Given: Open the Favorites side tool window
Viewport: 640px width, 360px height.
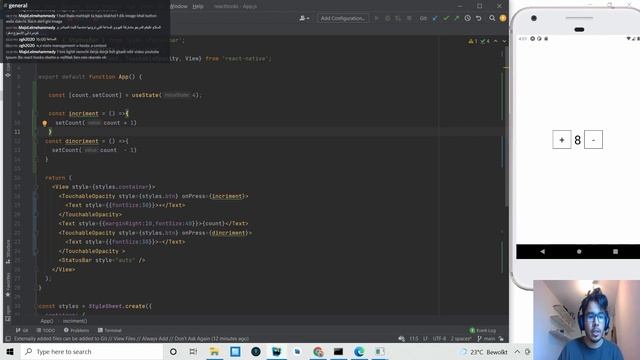Looking at the screenshot, I should 8,284.
